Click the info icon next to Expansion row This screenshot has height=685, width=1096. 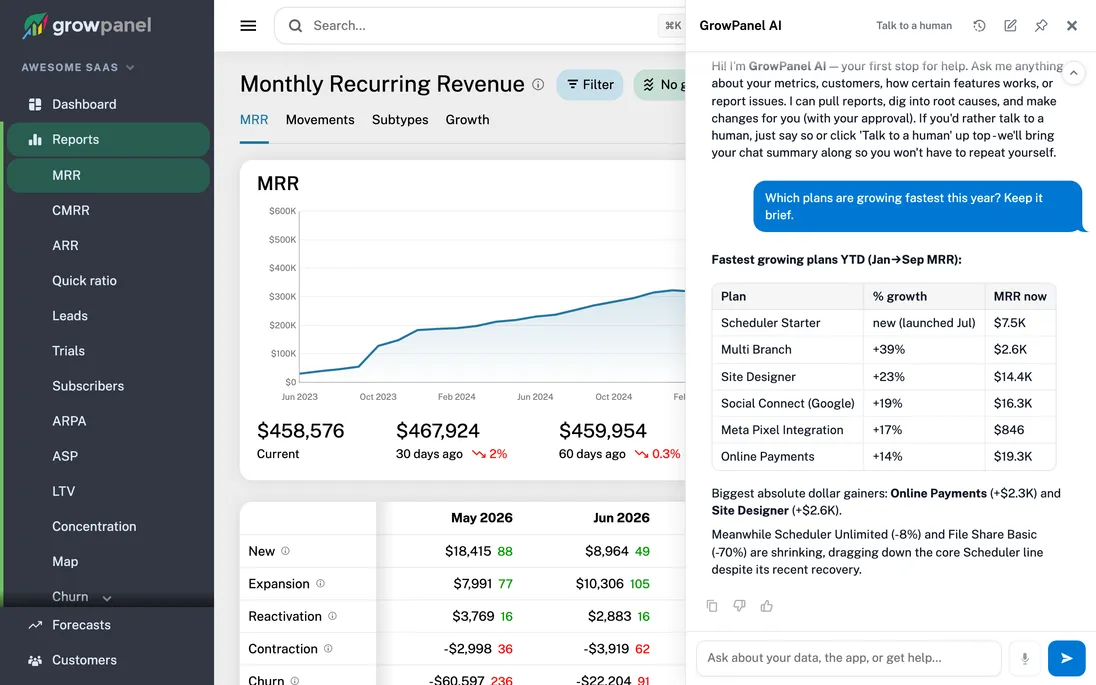(x=320, y=583)
